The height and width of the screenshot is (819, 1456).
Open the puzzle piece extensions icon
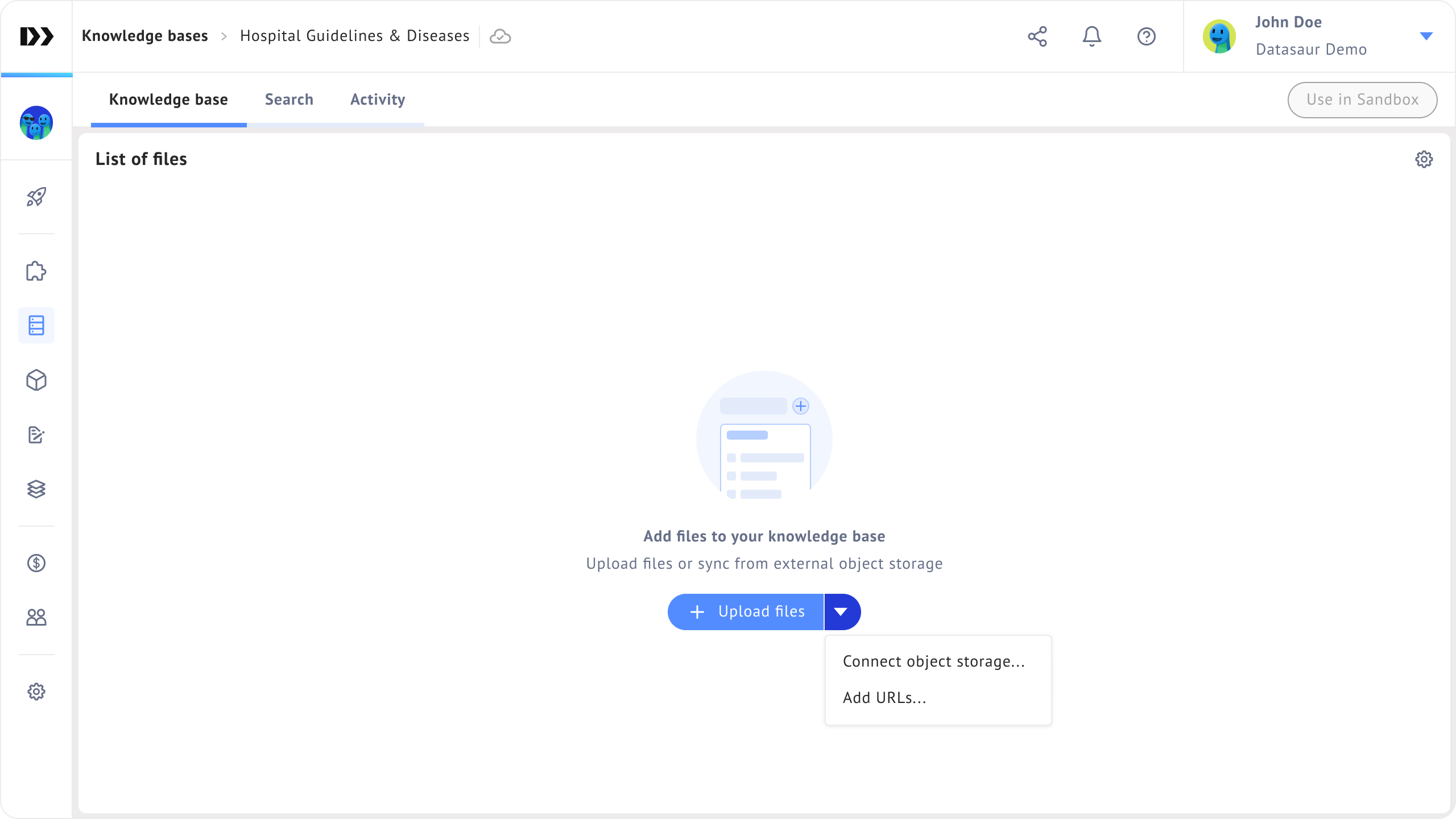tap(36, 271)
